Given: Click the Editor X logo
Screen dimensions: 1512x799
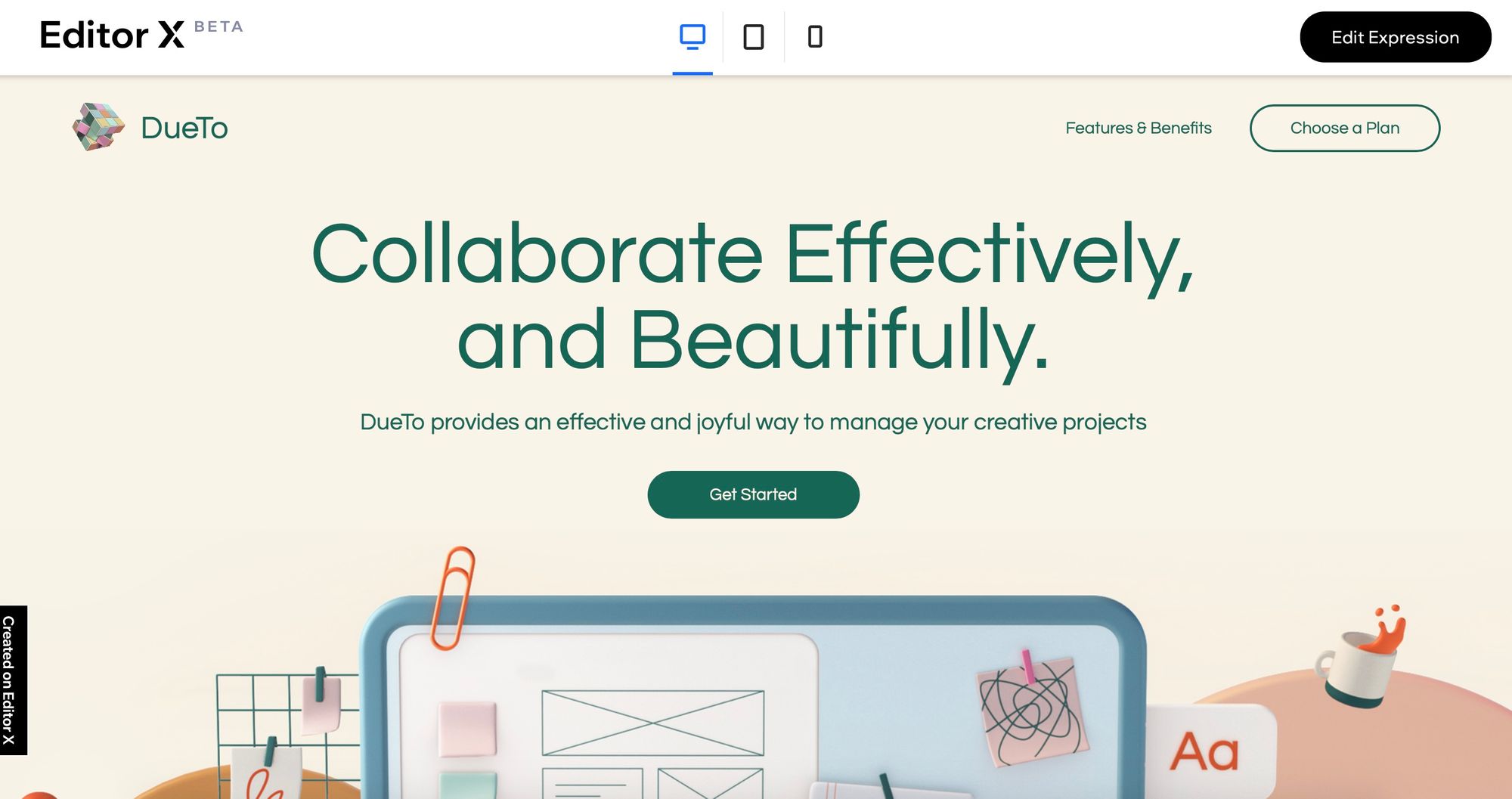Looking at the screenshot, I should pos(112,36).
